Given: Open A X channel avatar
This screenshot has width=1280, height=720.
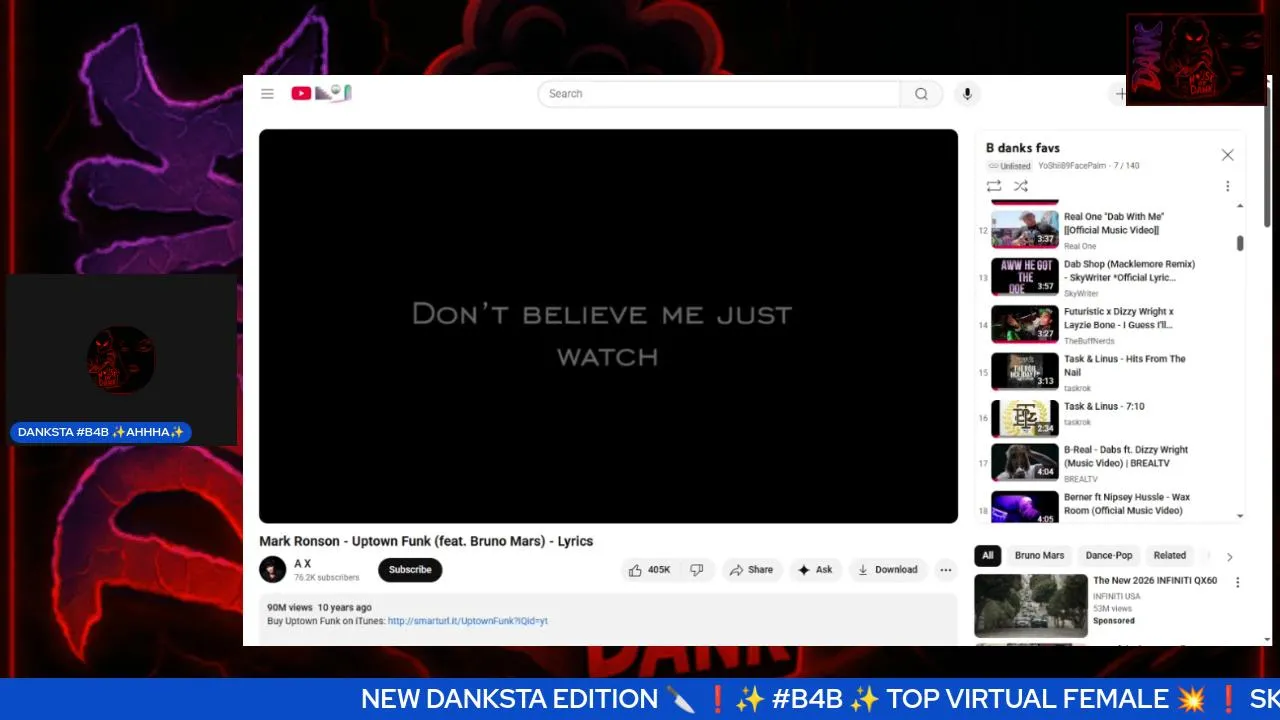Looking at the screenshot, I should coord(272,570).
